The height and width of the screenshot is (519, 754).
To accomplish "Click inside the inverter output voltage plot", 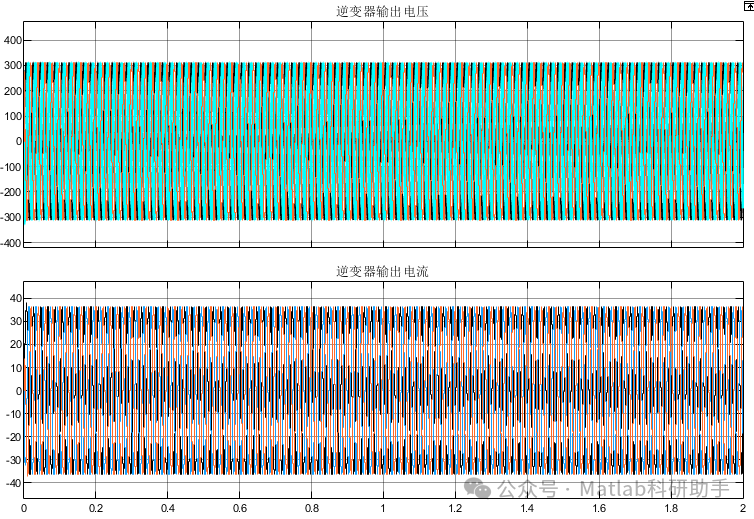I will pyautogui.click(x=383, y=134).
